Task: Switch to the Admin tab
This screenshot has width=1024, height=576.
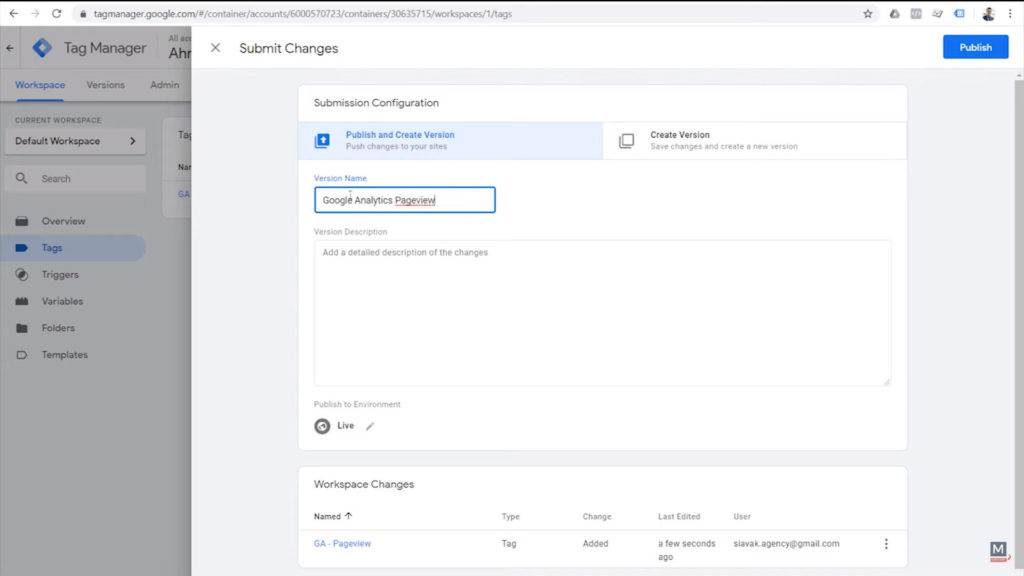Action: tap(164, 85)
